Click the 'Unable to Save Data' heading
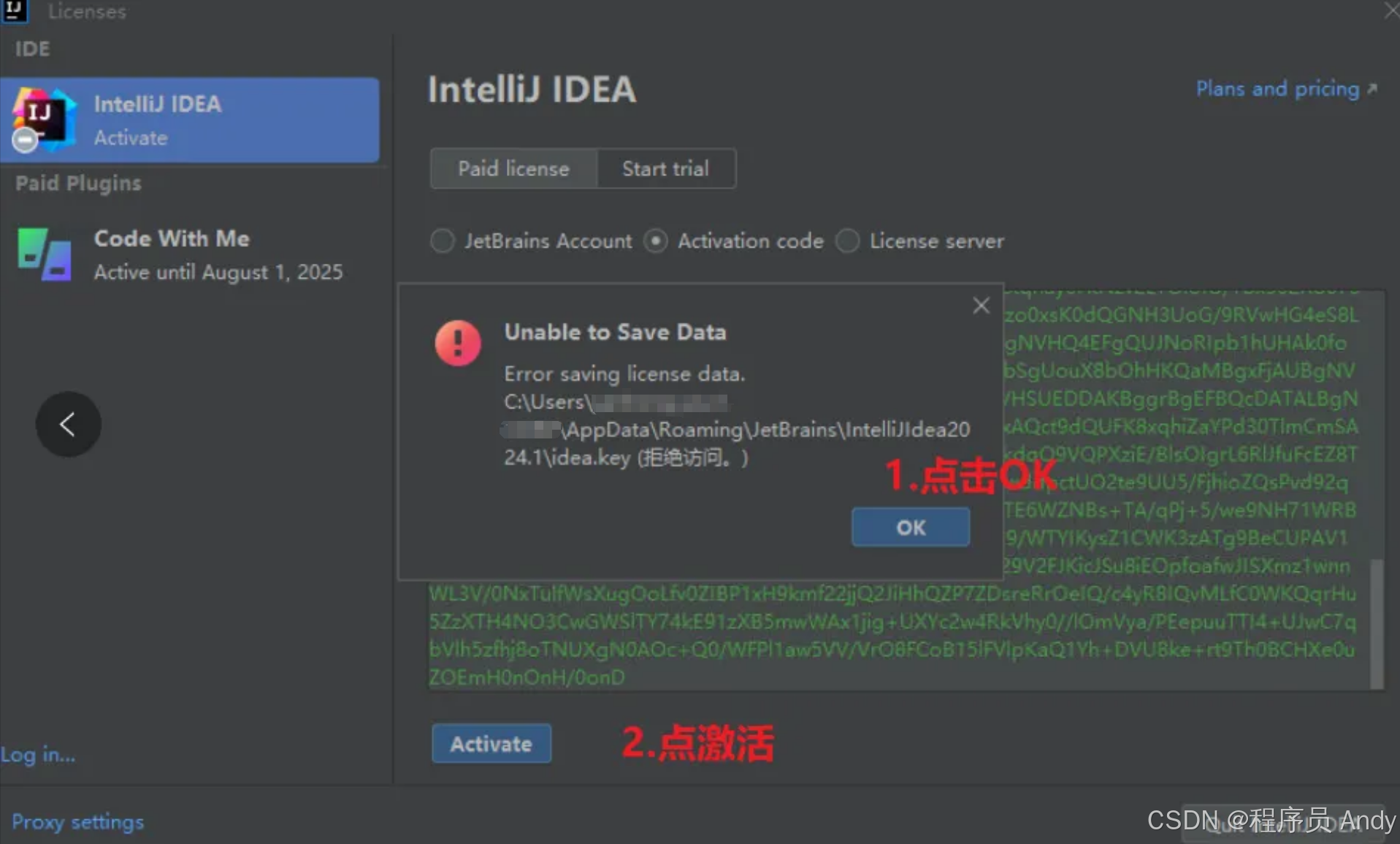The height and width of the screenshot is (844, 1400). tap(615, 332)
